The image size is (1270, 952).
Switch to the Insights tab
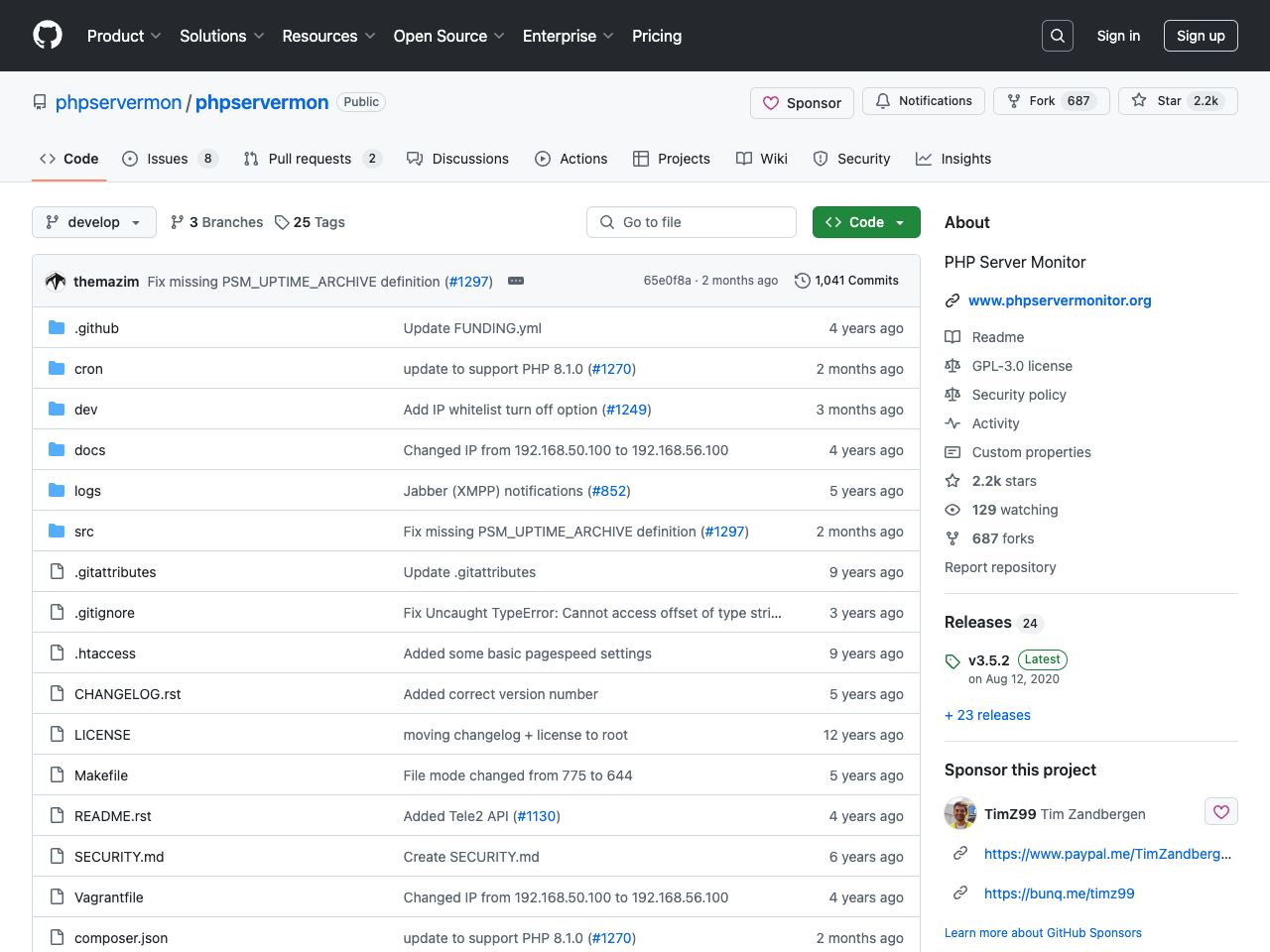(953, 159)
